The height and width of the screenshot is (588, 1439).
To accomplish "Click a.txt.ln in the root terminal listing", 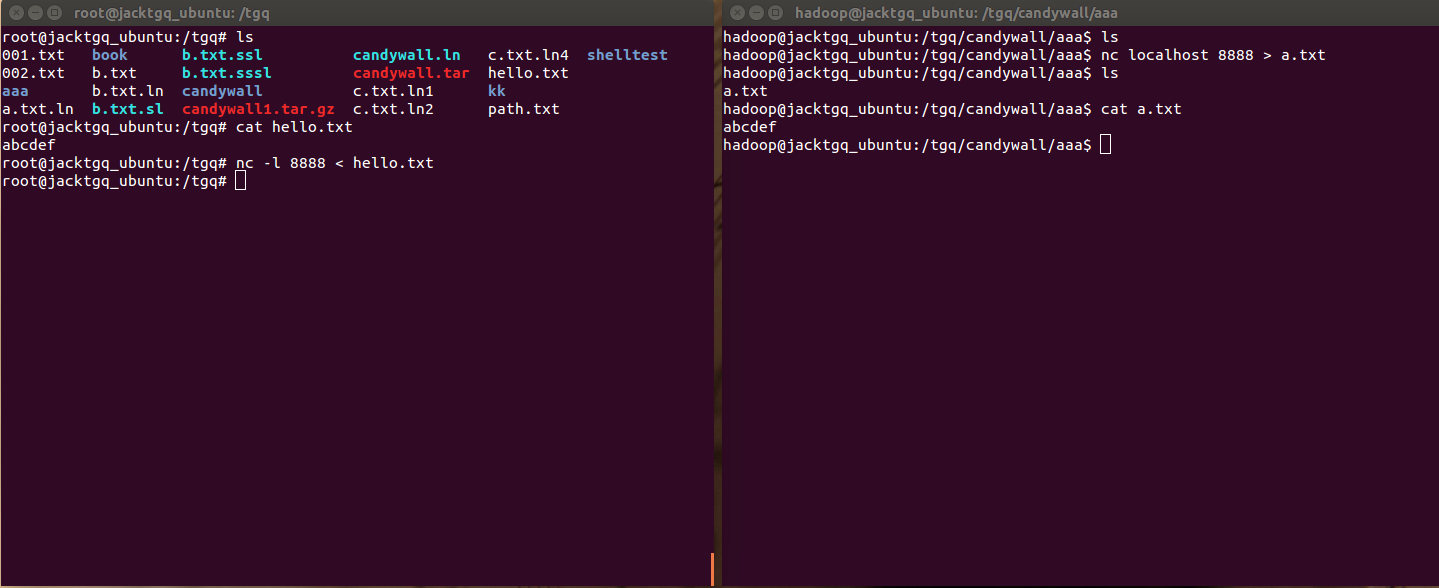I will 37,109.
